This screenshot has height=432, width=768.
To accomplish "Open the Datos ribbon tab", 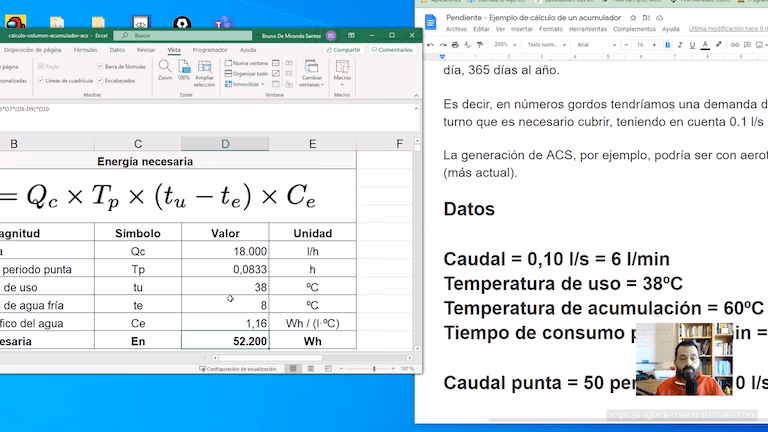I will [x=117, y=50].
